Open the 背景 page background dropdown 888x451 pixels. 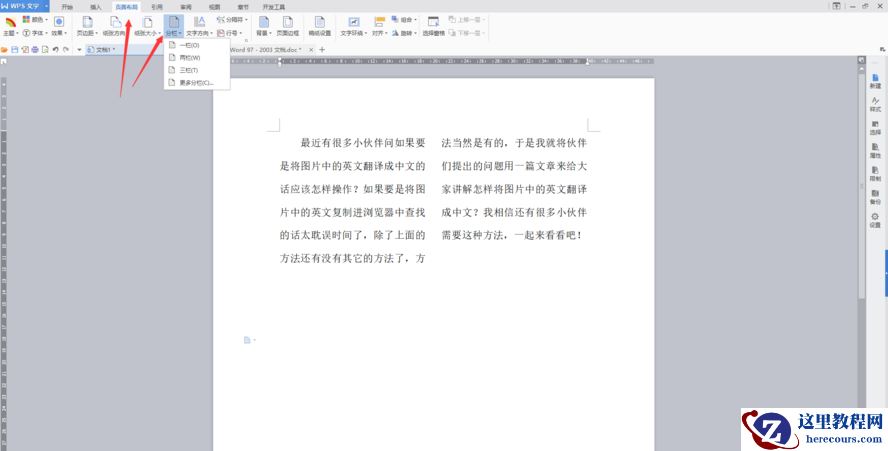263,26
